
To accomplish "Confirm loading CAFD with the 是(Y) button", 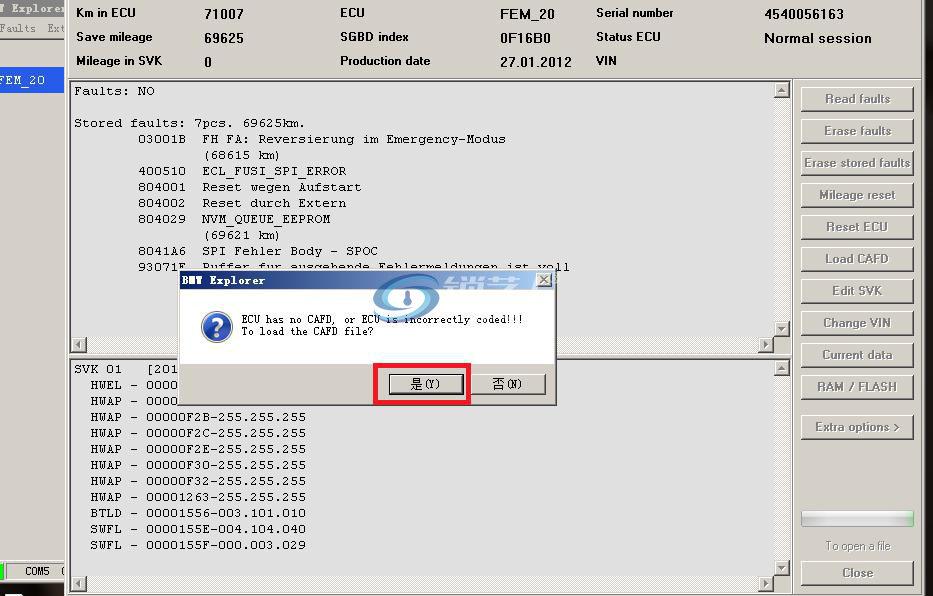I will tap(425, 384).
